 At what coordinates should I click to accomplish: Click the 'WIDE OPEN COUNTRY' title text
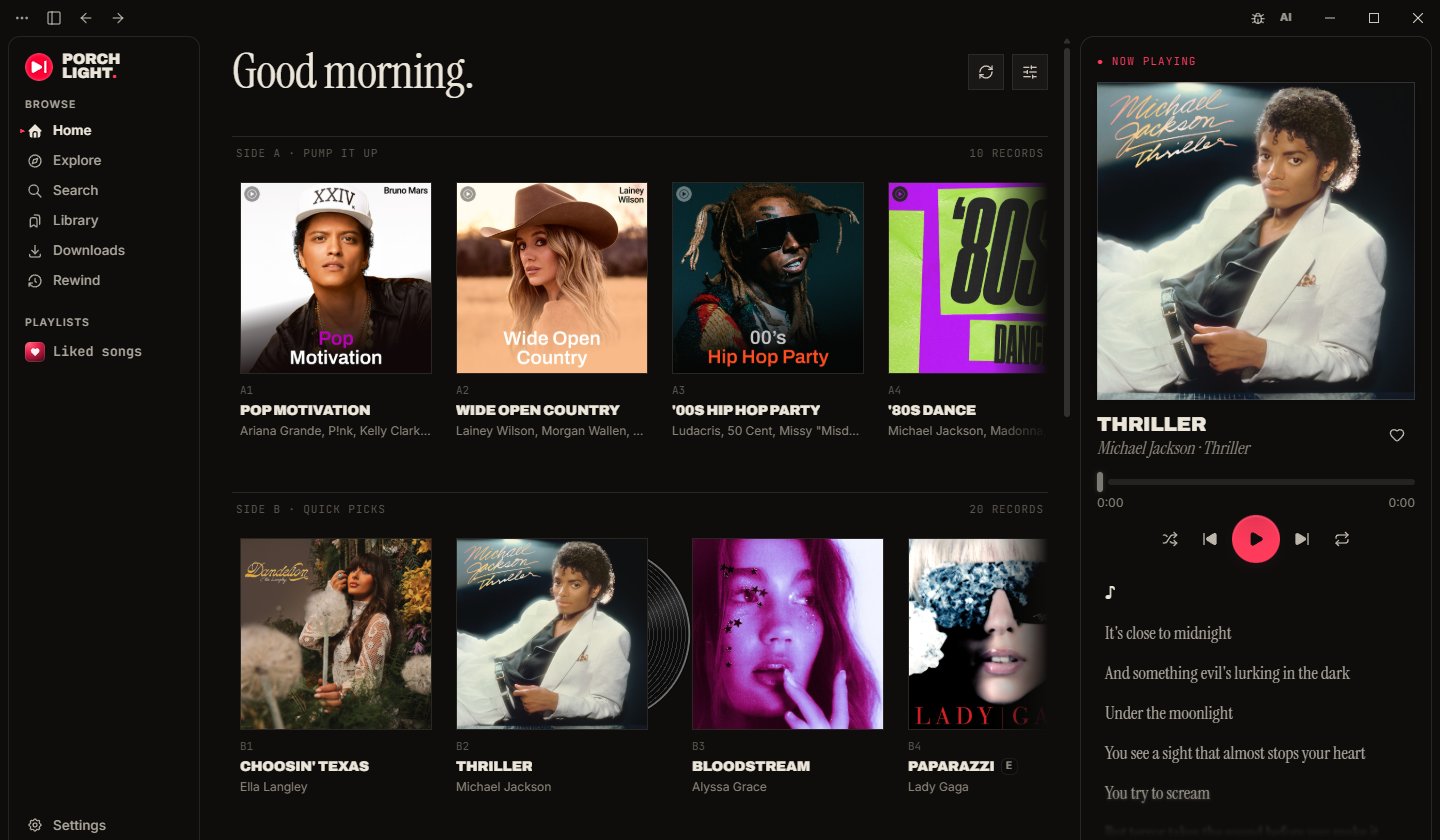[x=538, y=410]
